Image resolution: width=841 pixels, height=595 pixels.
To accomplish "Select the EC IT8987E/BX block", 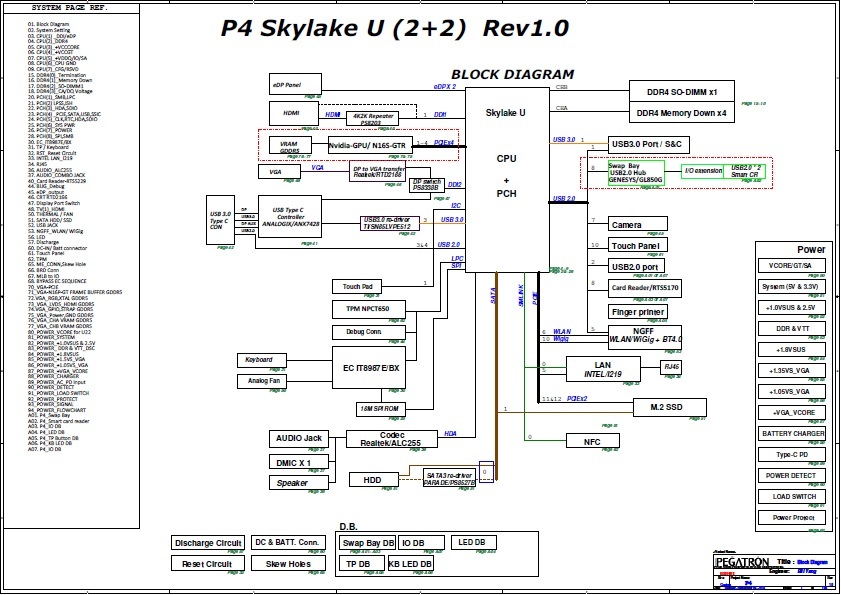I will tap(369, 368).
